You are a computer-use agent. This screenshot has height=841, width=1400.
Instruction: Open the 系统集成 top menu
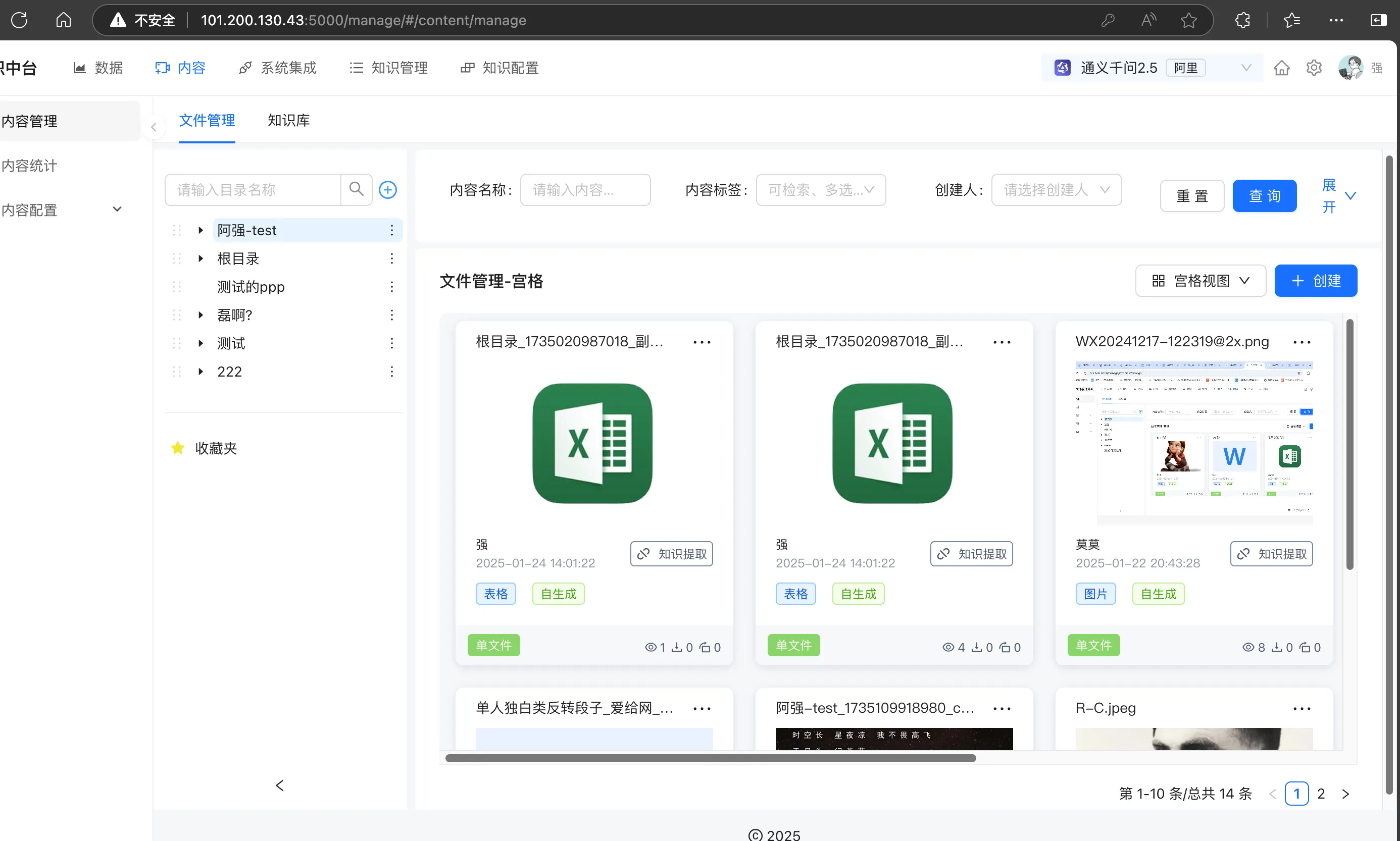[x=278, y=68]
